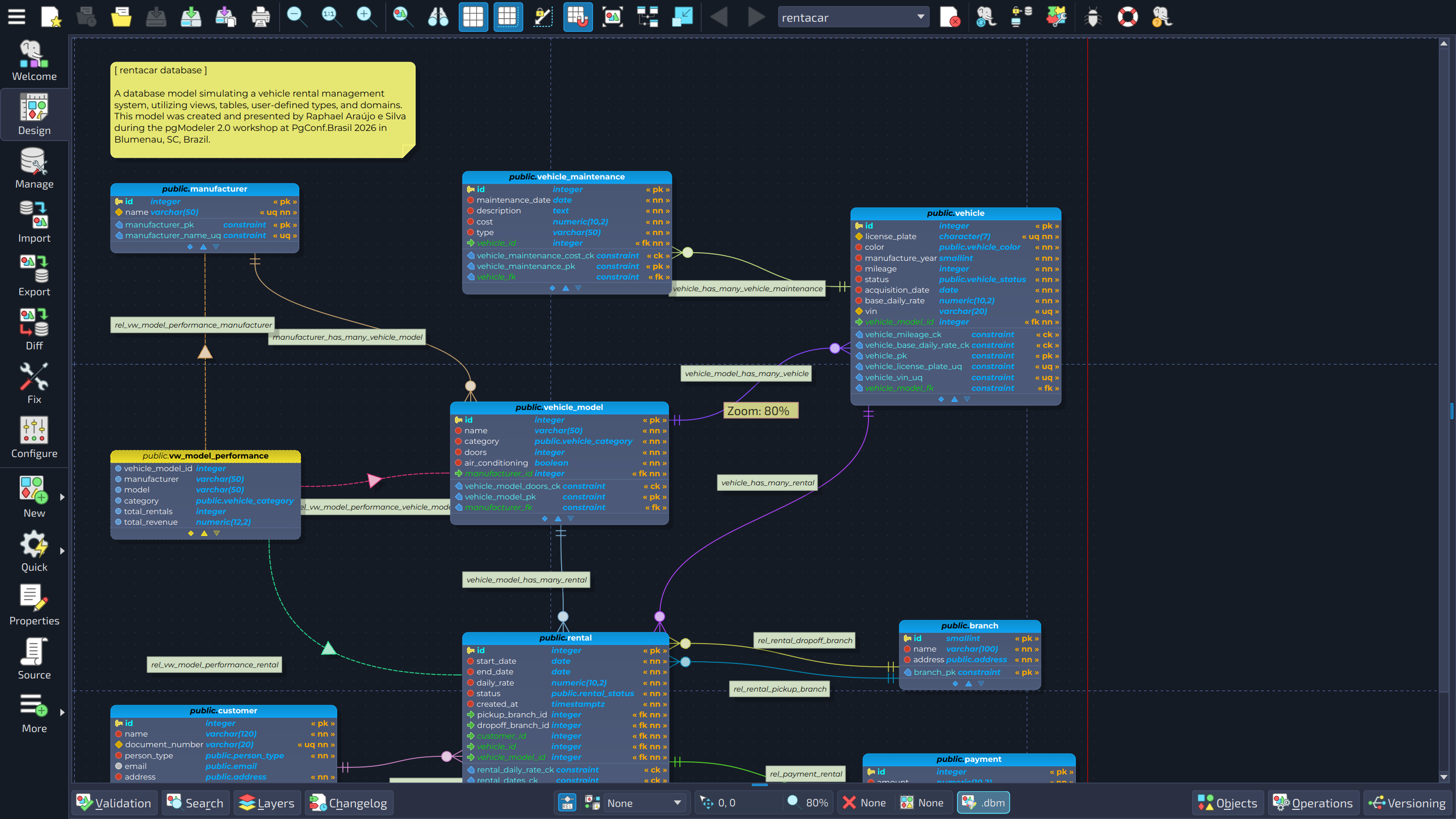Toggle the REL relationship button in status bar
The image size is (1456, 819).
(567, 803)
